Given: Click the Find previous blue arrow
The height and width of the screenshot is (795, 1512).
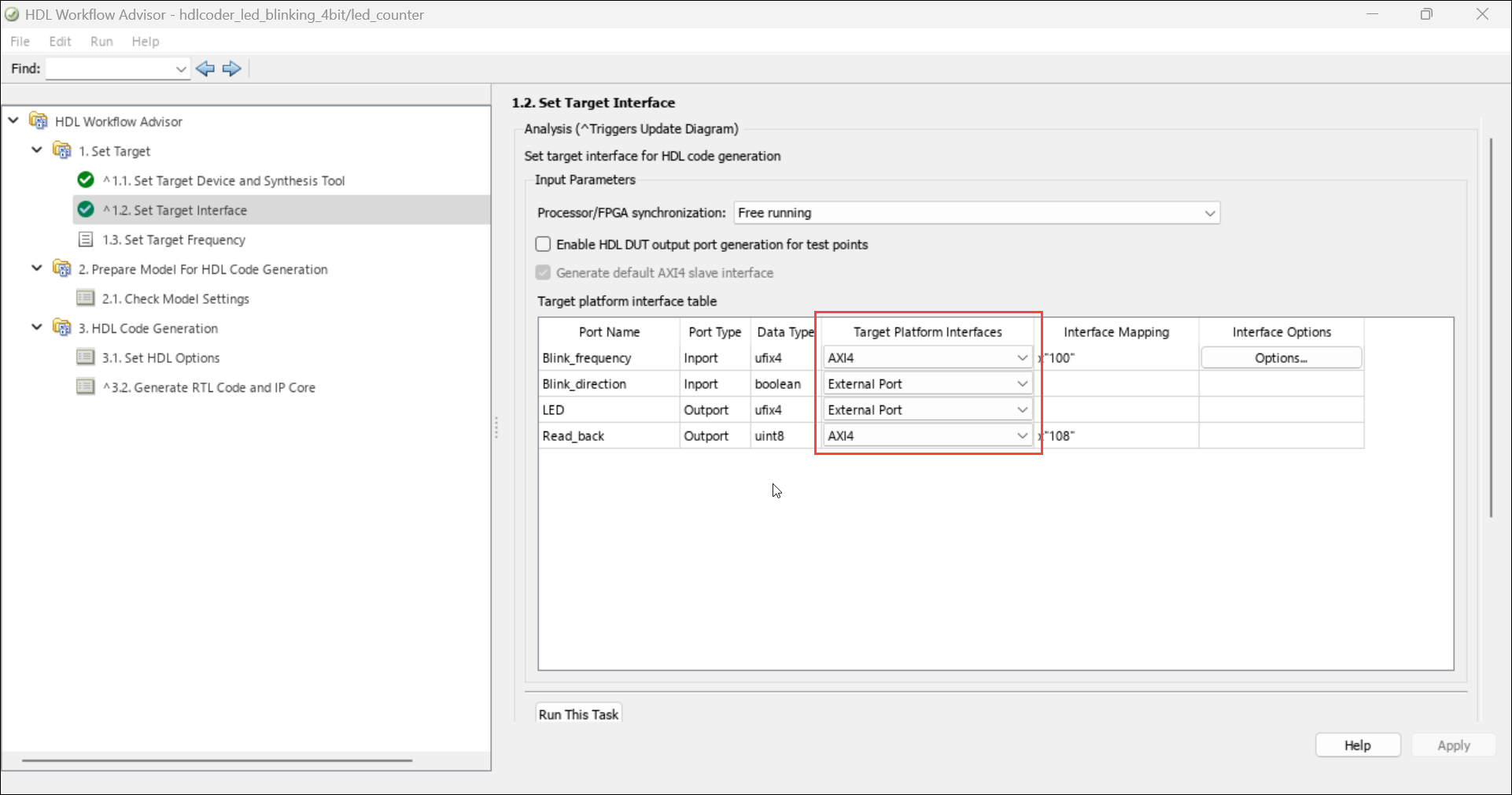Looking at the screenshot, I should tap(205, 69).
